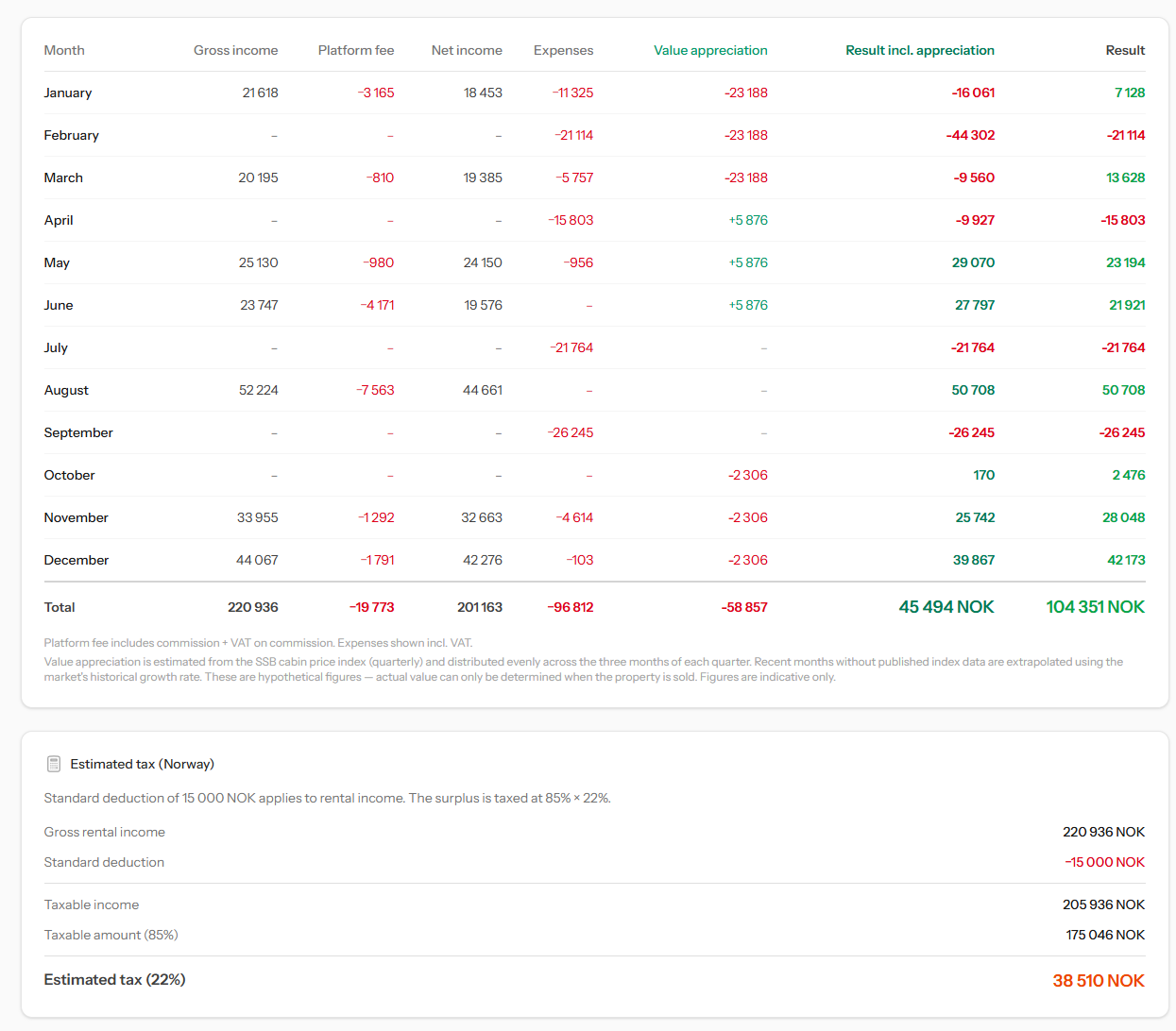
Task: Click the calculator icon beside Estimated tax
Action: pyautogui.click(x=54, y=764)
